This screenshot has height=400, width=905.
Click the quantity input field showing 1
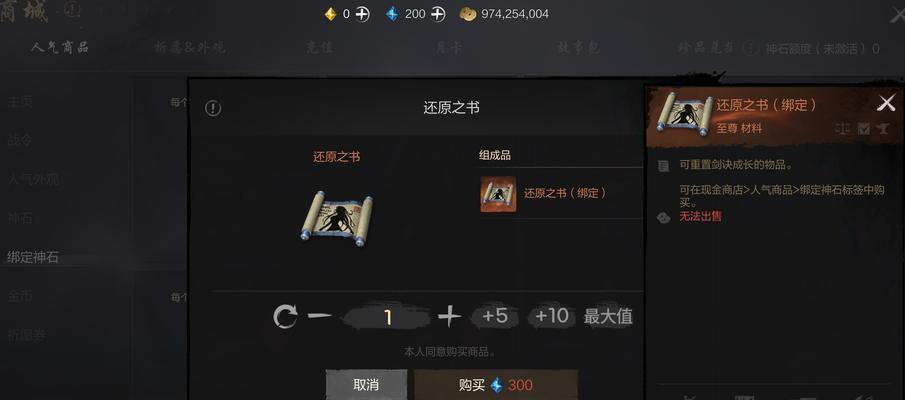pyautogui.click(x=387, y=317)
